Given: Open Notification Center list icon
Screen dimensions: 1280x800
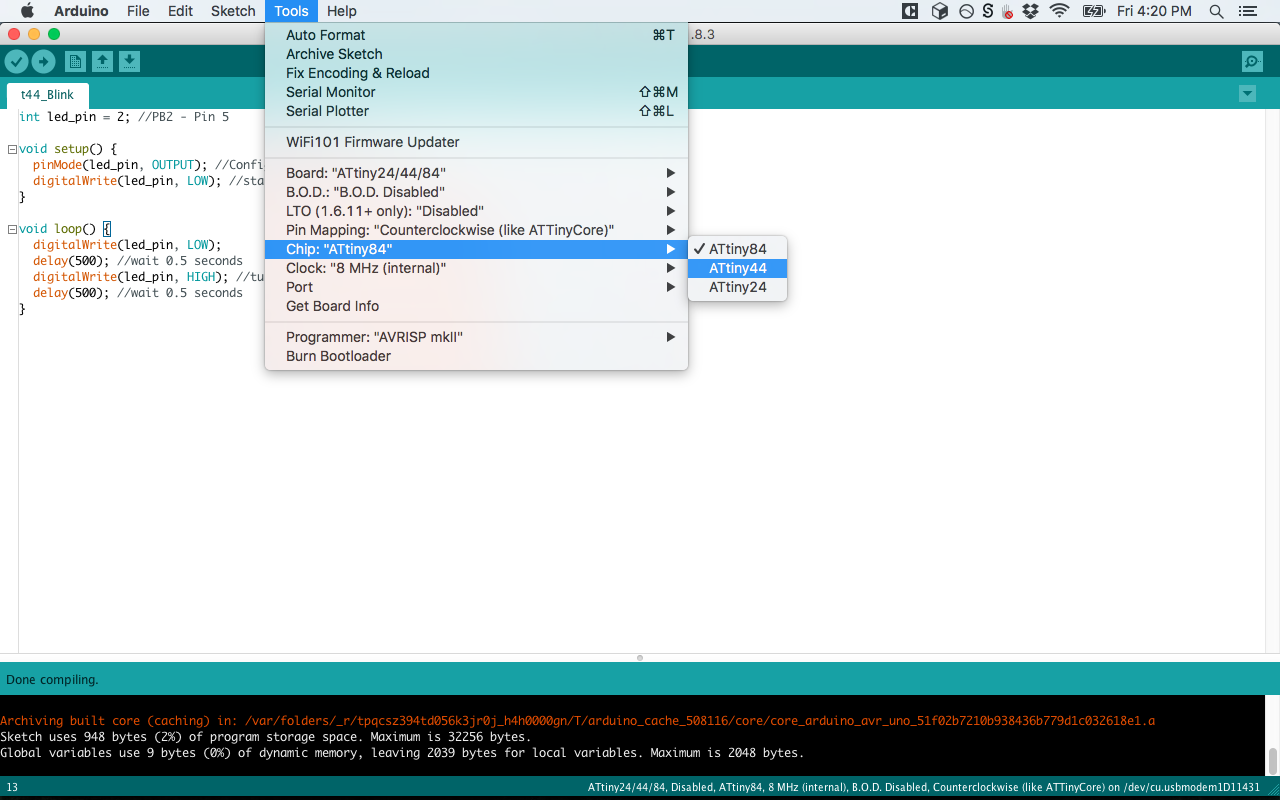Looking at the screenshot, I should [x=1246, y=11].
